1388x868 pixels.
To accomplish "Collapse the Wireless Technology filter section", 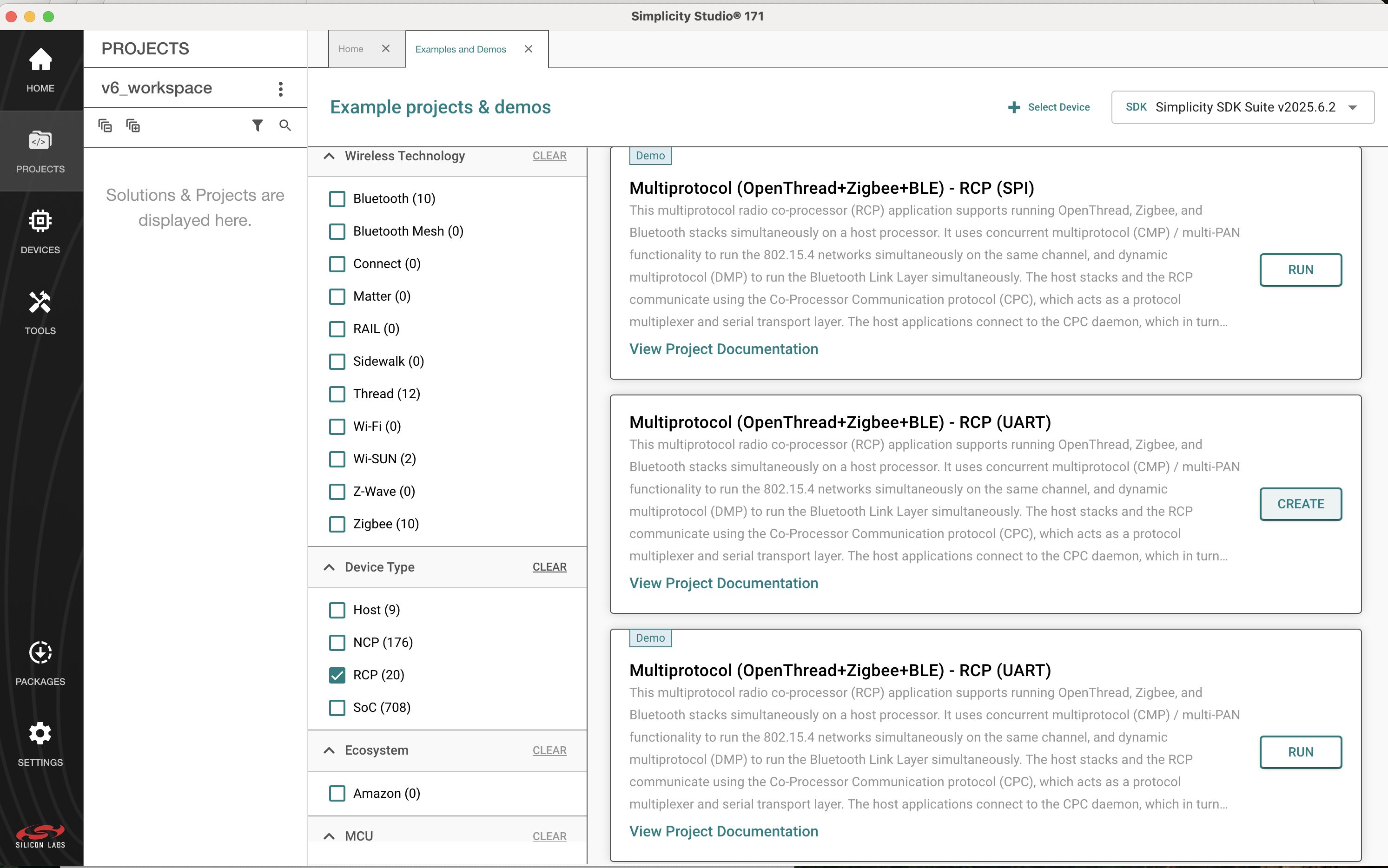I will pos(329,156).
